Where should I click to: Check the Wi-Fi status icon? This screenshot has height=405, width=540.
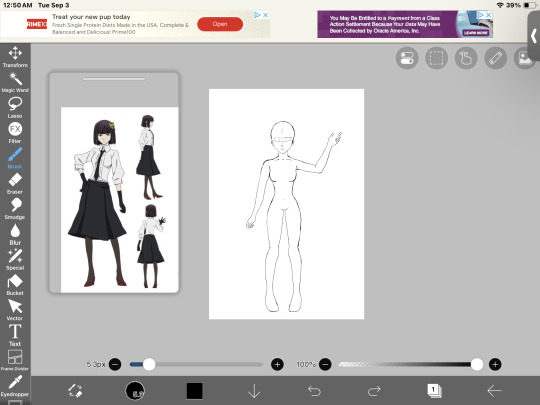500,5
